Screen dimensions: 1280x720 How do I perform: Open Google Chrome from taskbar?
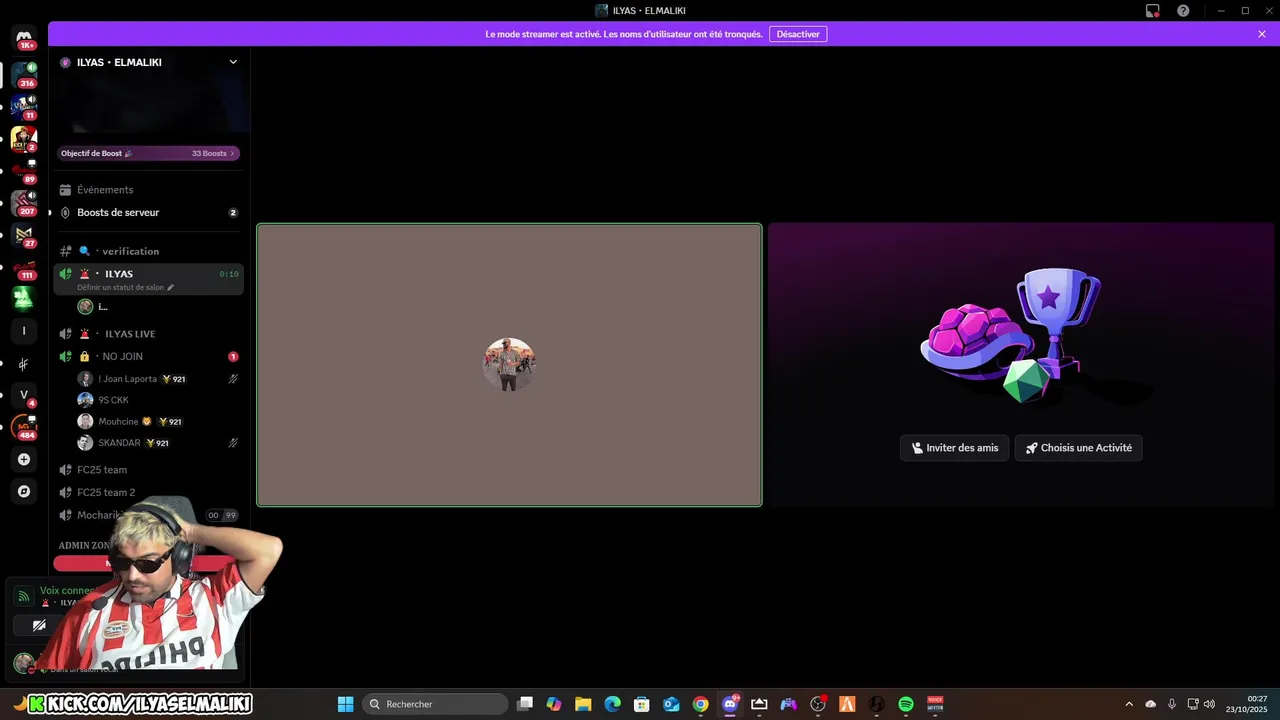701,704
